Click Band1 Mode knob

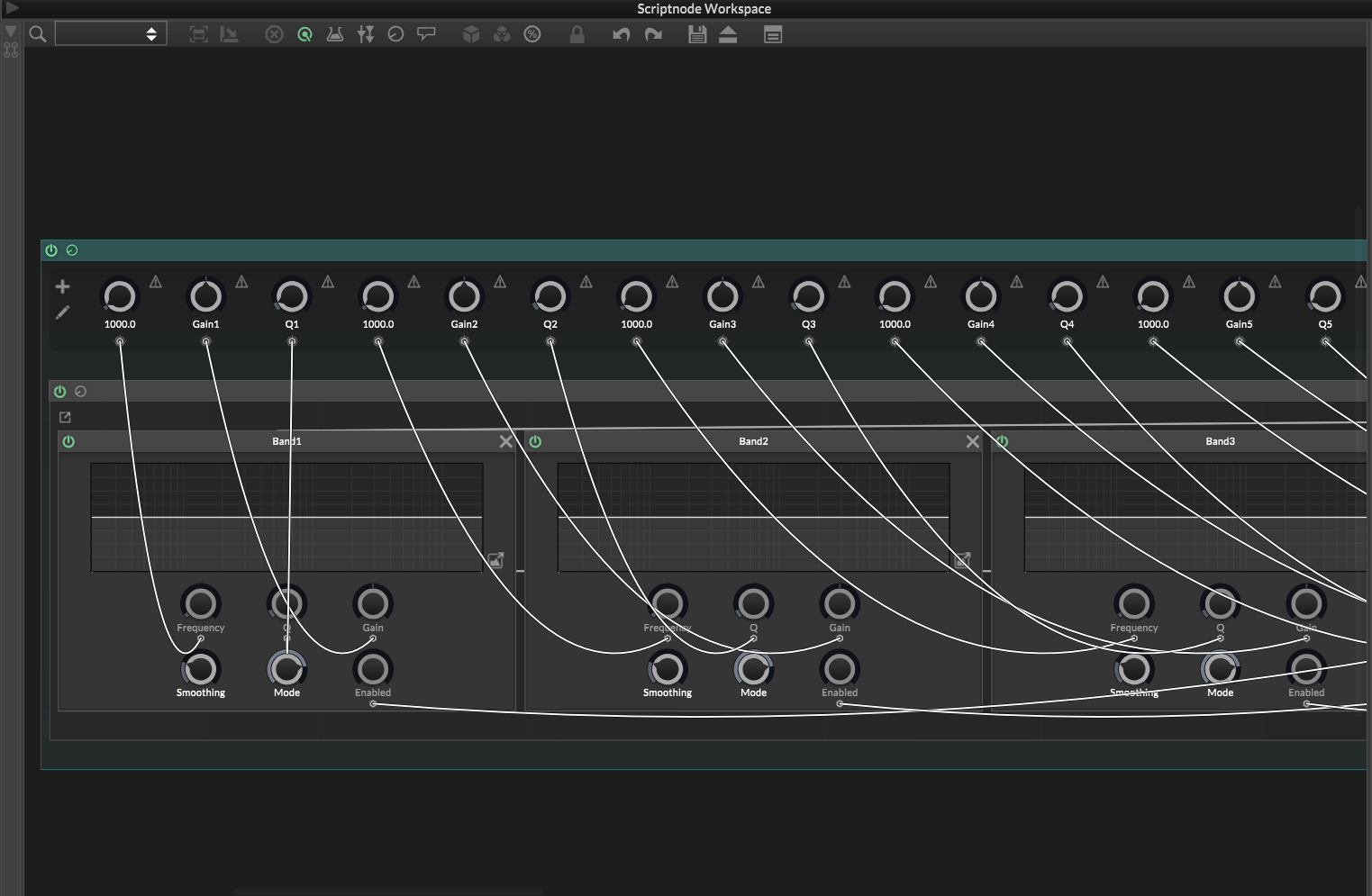pos(286,669)
